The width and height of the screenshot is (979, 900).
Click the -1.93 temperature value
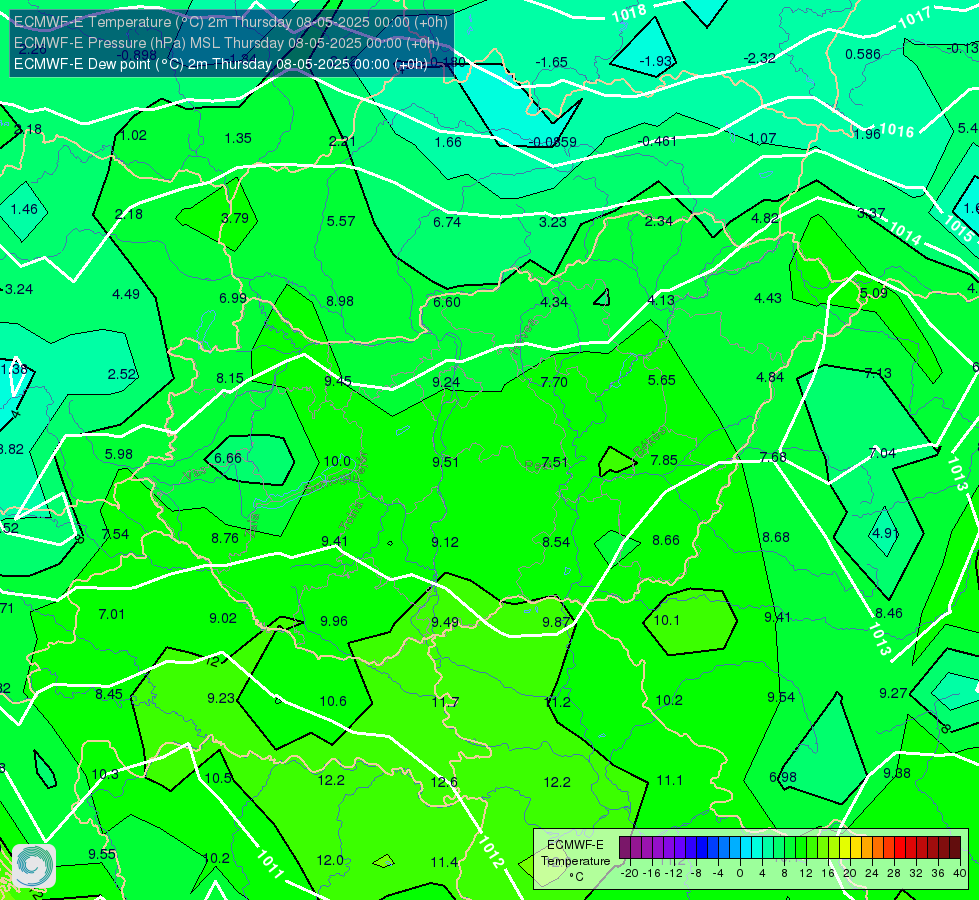coord(657,61)
